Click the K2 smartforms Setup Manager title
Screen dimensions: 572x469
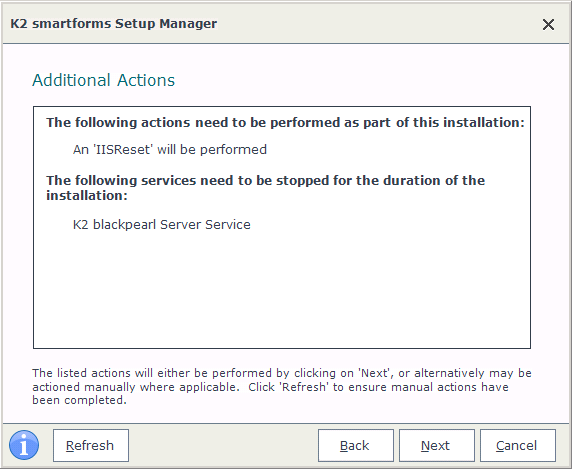click(113, 24)
